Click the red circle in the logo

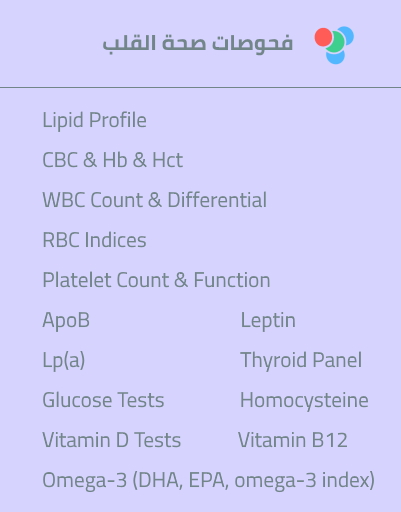coord(323,37)
